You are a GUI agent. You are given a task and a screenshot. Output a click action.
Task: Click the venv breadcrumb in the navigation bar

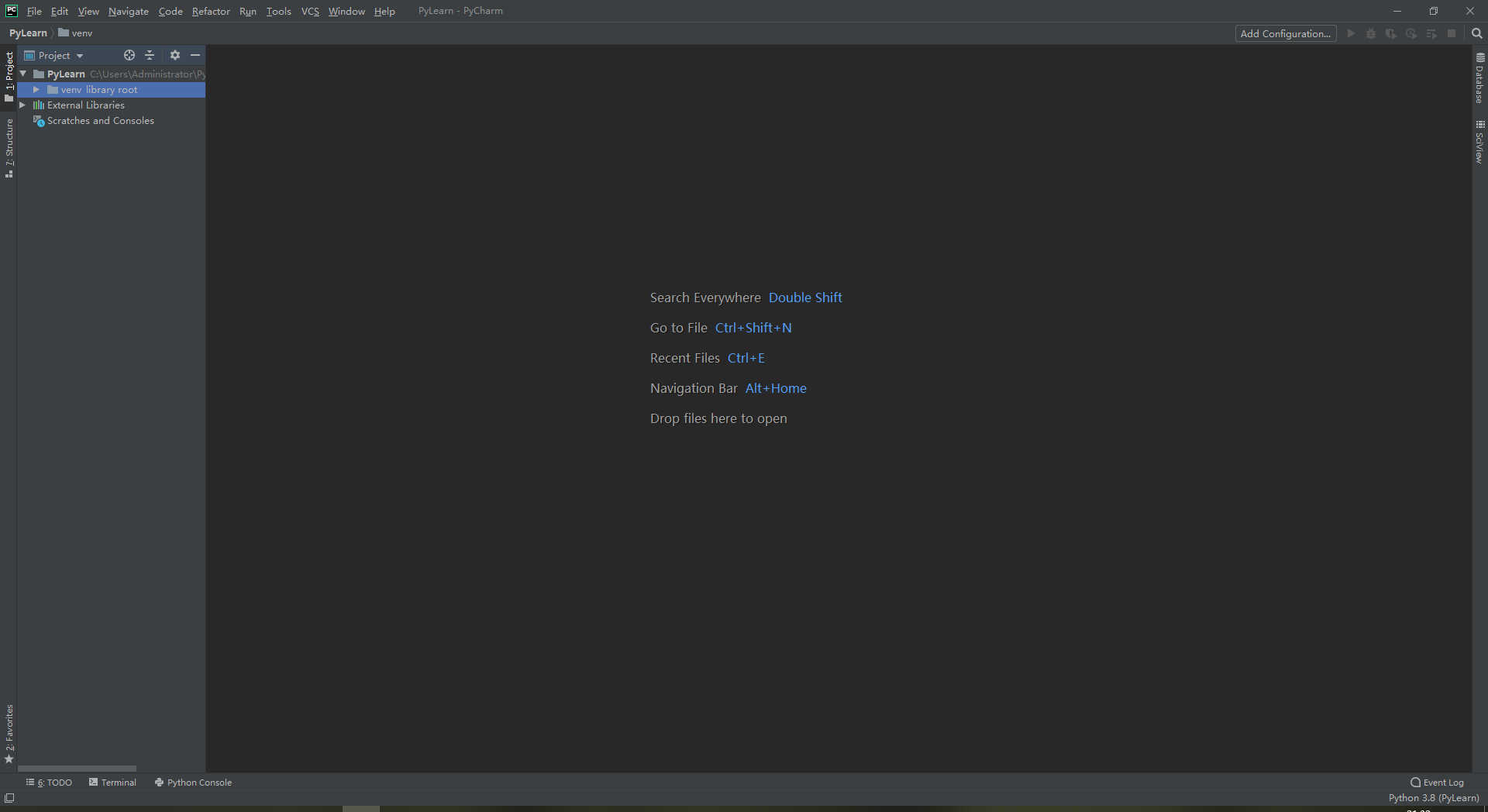click(x=75, y=33)
